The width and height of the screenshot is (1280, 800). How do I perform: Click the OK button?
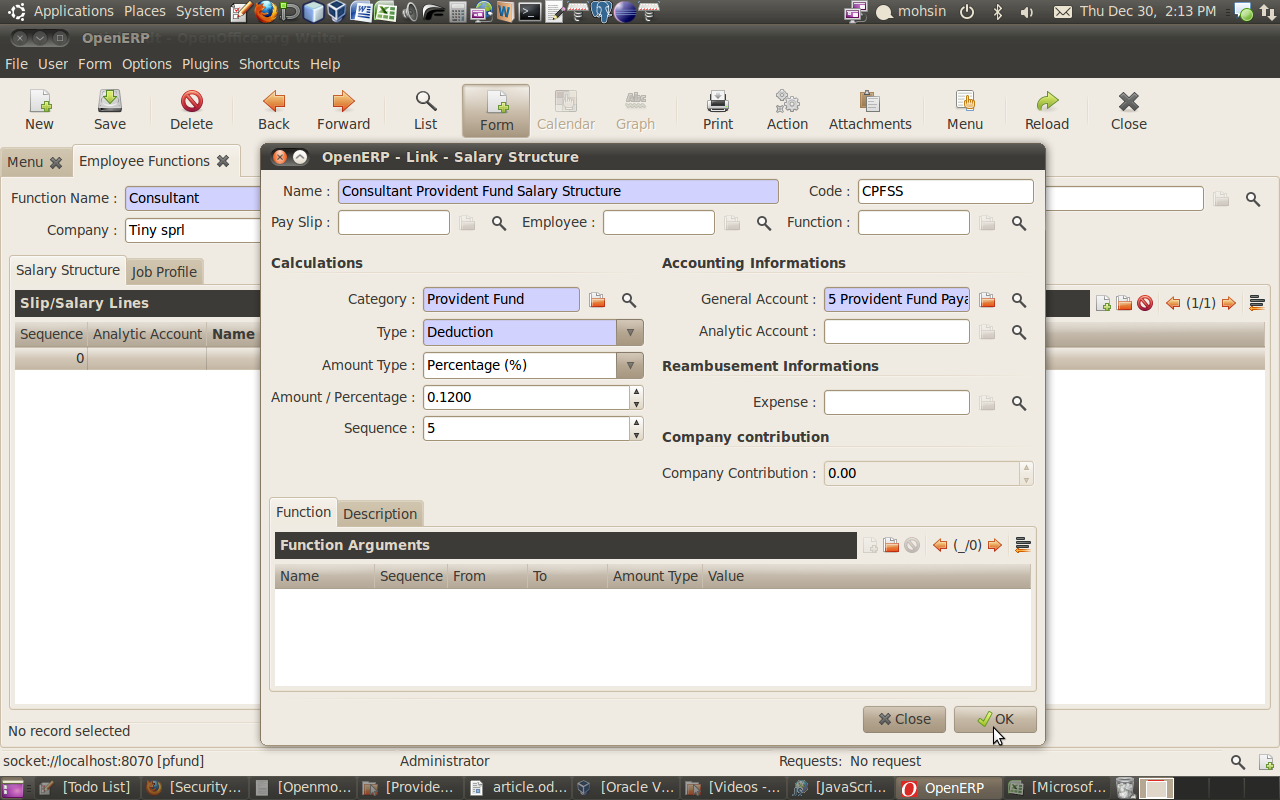point(995,719)
